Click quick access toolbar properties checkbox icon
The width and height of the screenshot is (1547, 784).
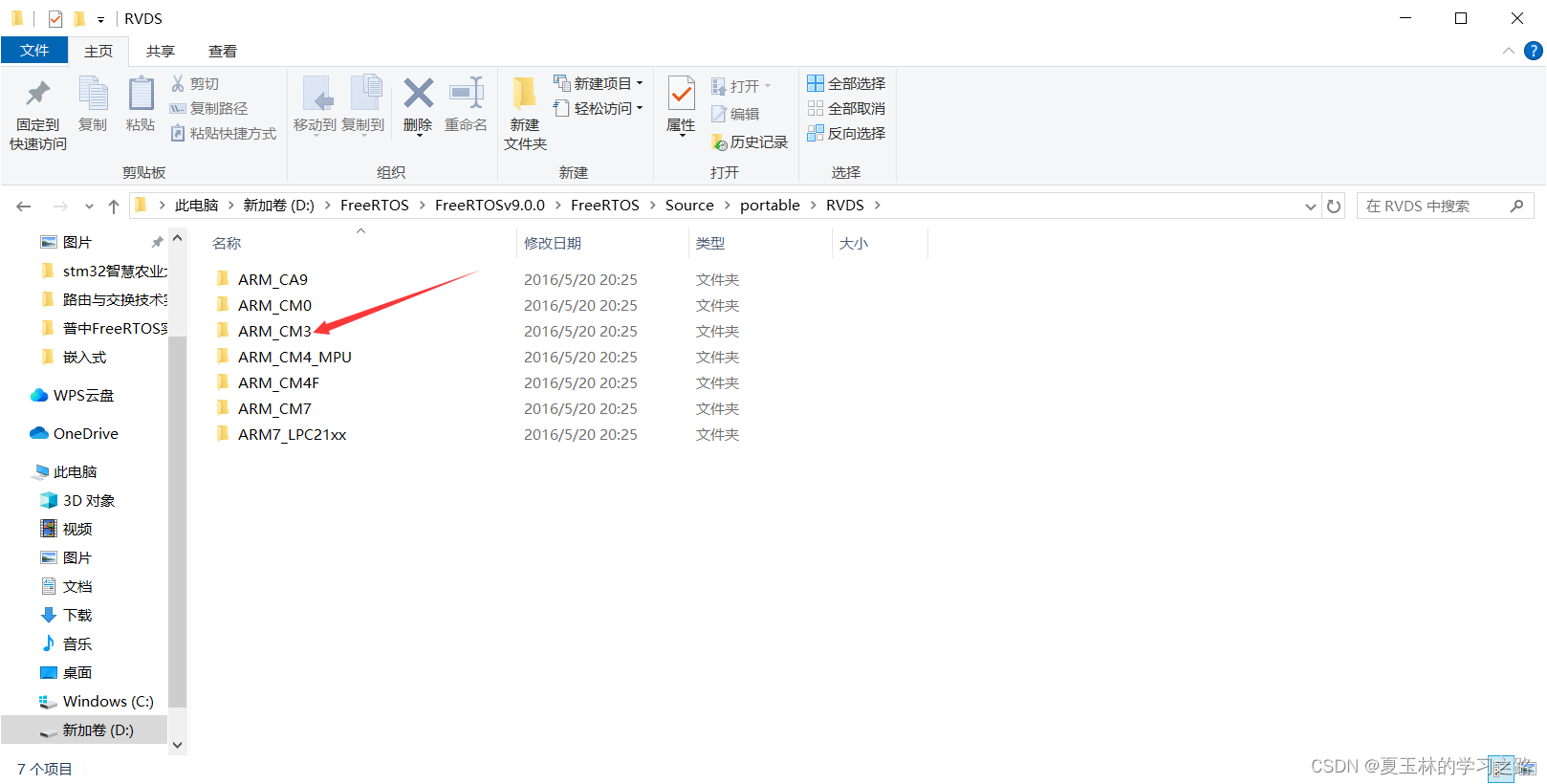click(55, 18)
